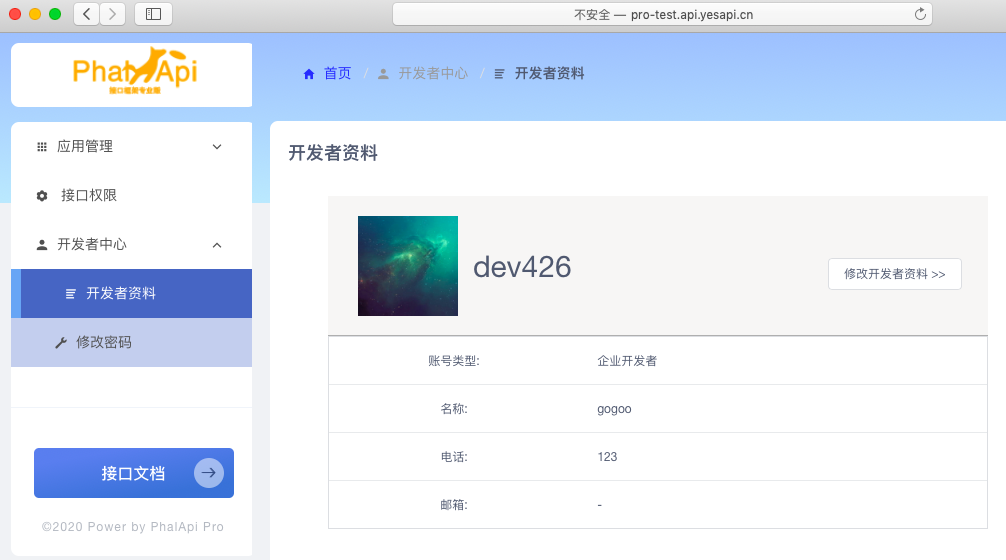Image resolution: width=1006 pixels, height=560 pixels.
Task: Click the person icon beside 开发者中心
Action: click(x=42, y=245)
